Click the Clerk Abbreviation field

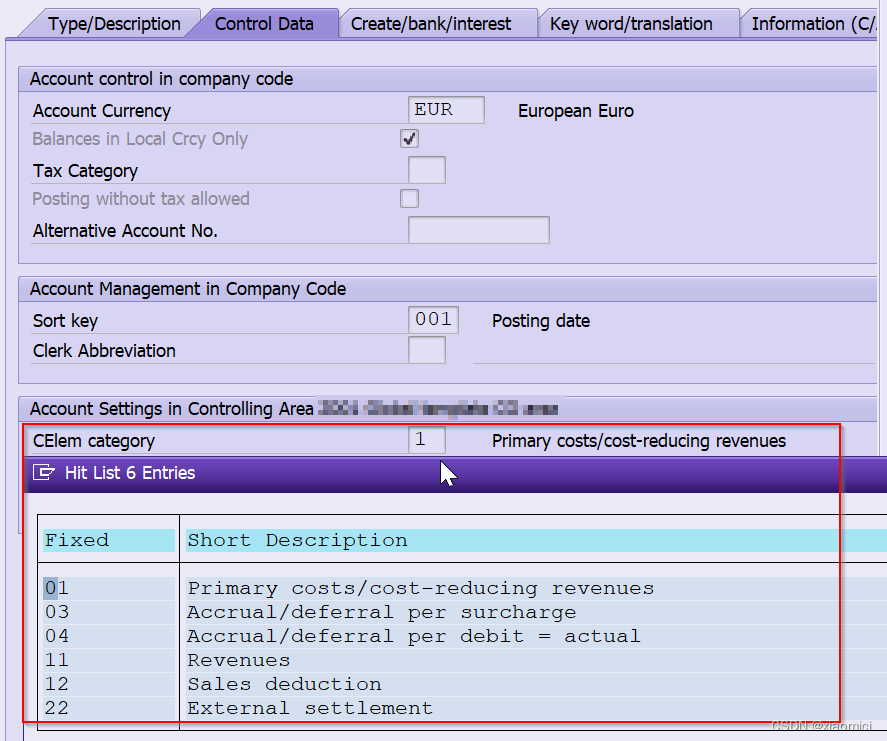tap(427, 350)
